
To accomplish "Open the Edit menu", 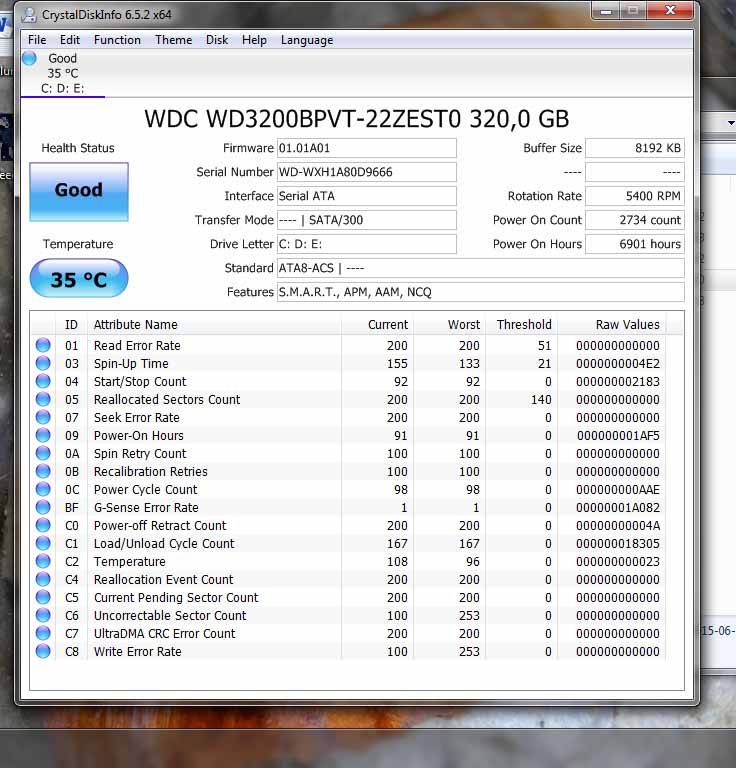I will point(70,40).
